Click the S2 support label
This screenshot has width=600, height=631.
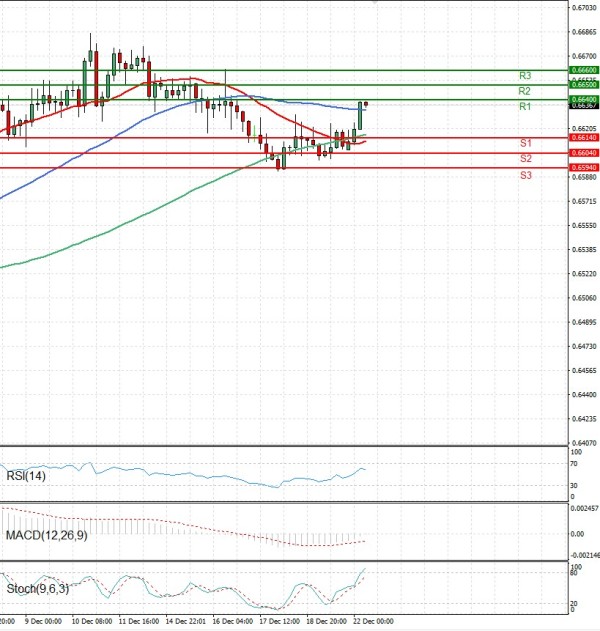(525, 159)
